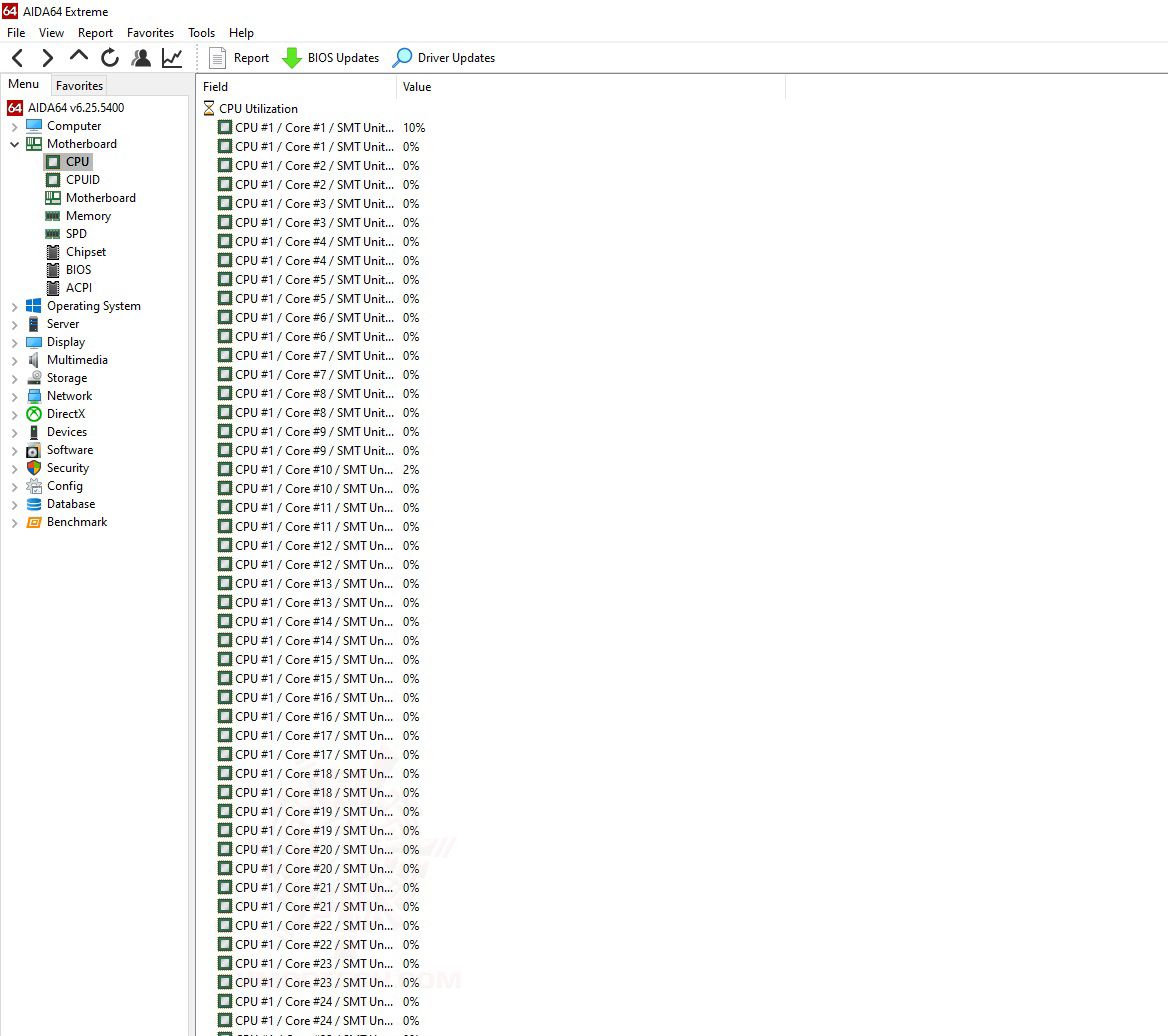Click the Display monitor icon
Screen dimensions: 1168x1036
(34, 342)
